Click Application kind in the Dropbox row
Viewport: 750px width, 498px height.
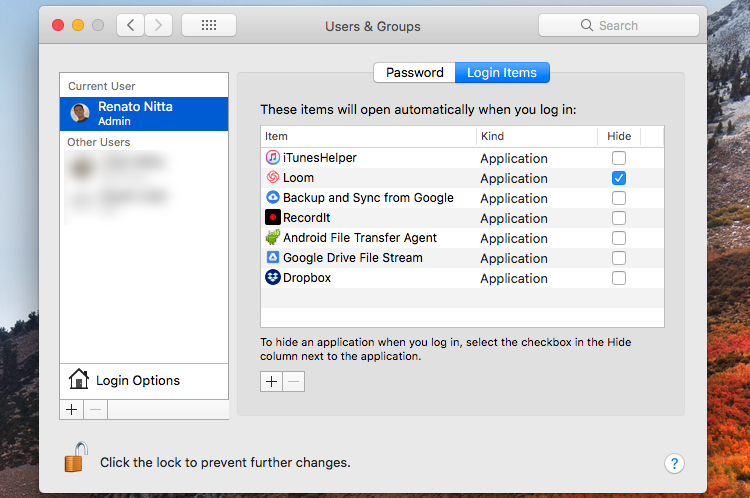pyautogui.click(x=514, y=278)
